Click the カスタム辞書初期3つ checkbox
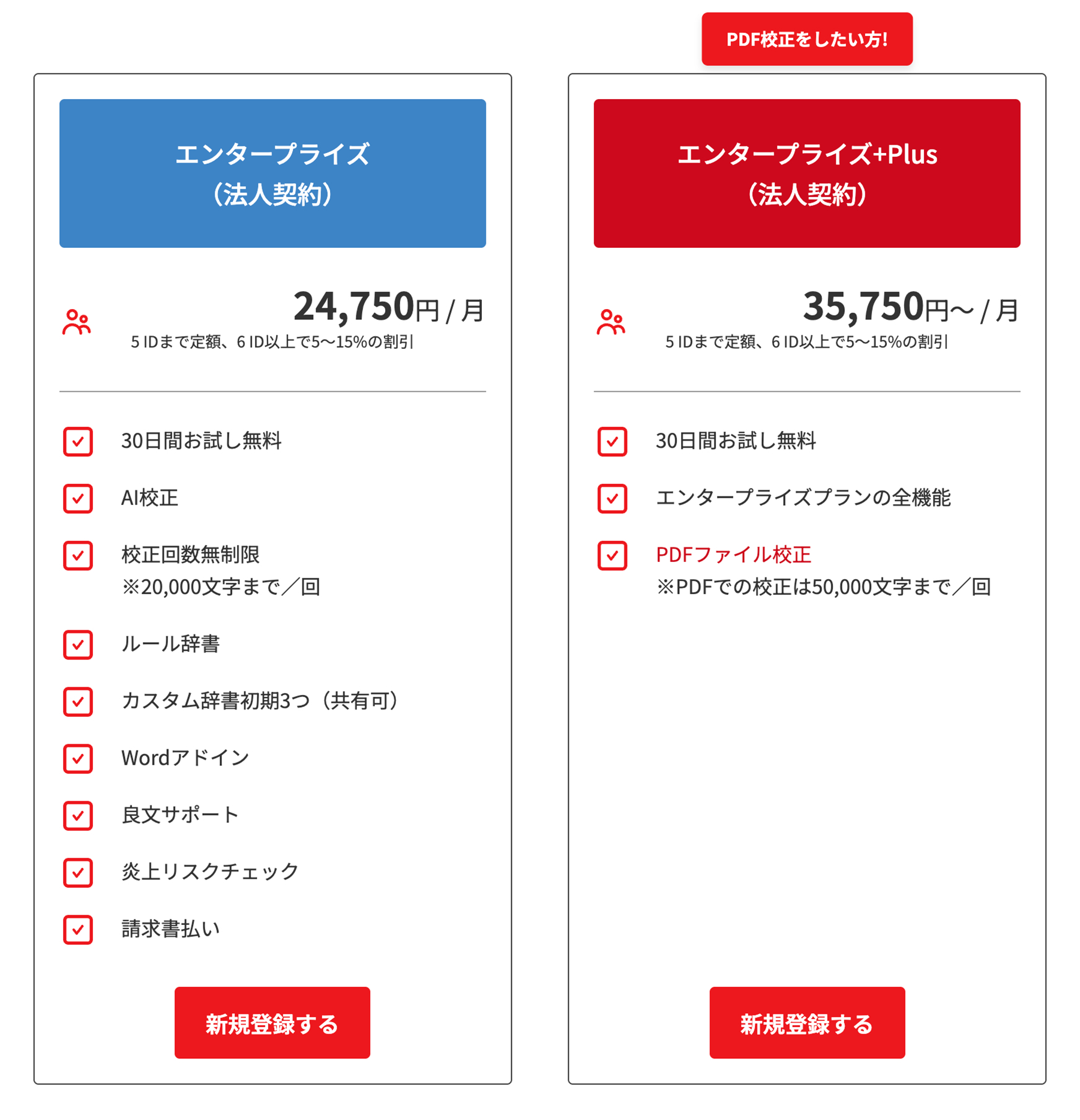This screenshot has width=1080, height=1120. pyautogui.click(x=78, y=702)
